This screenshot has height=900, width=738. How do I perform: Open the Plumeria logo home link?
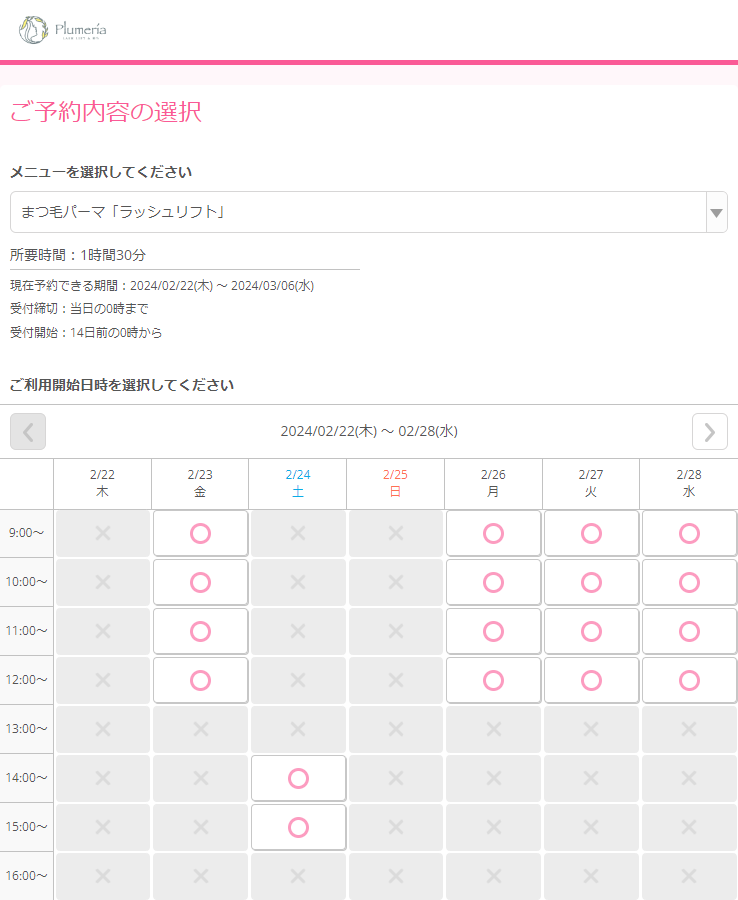[x=63, y=30]
